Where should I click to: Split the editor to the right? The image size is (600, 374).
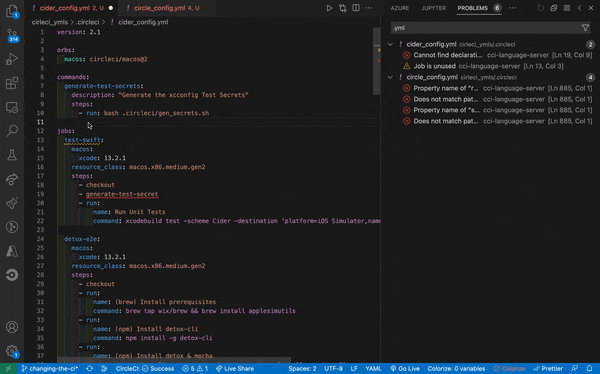click(x=356, y=8)
